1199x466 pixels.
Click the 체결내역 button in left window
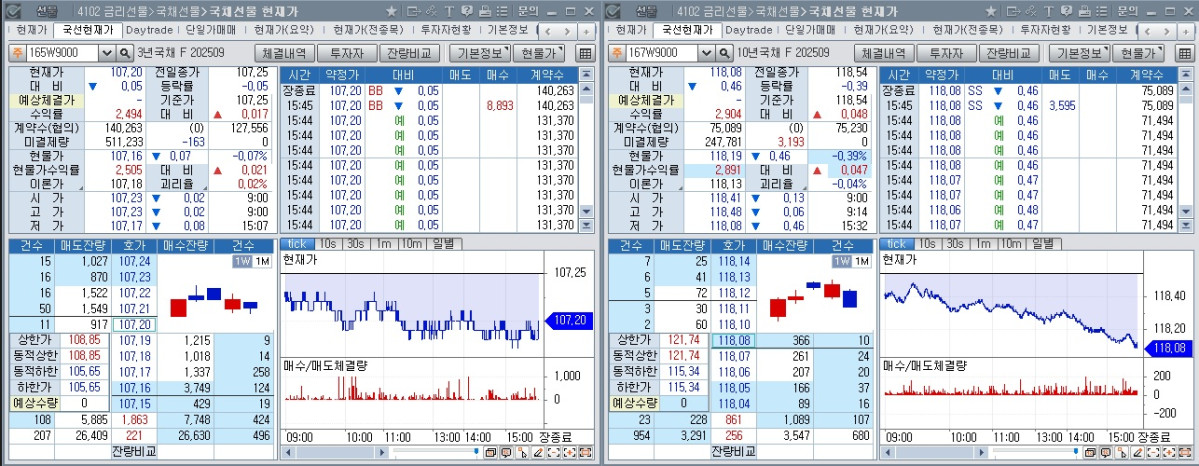pyautogui.click(x=284, y=54)
